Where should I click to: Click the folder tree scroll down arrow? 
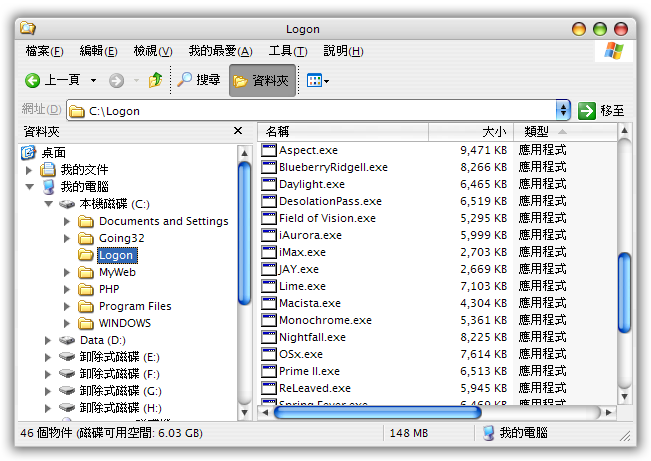245,413
